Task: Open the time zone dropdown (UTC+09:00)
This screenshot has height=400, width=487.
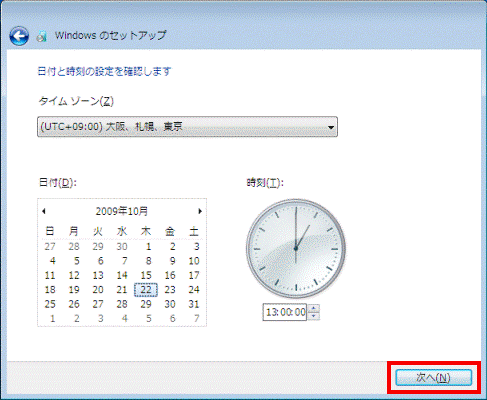Action: tap(187, 127)
